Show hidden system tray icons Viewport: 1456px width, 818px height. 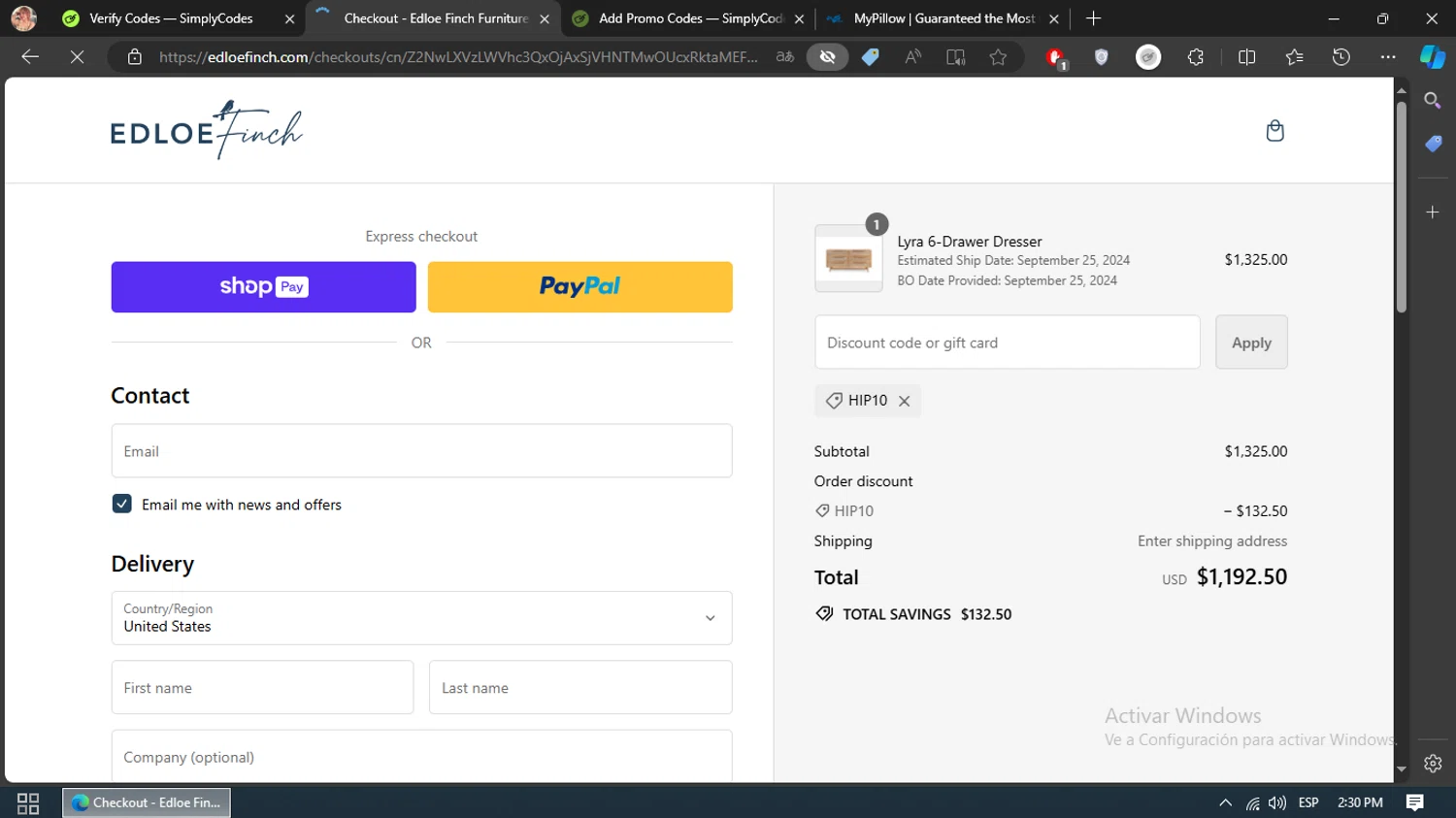(1225, 803)
